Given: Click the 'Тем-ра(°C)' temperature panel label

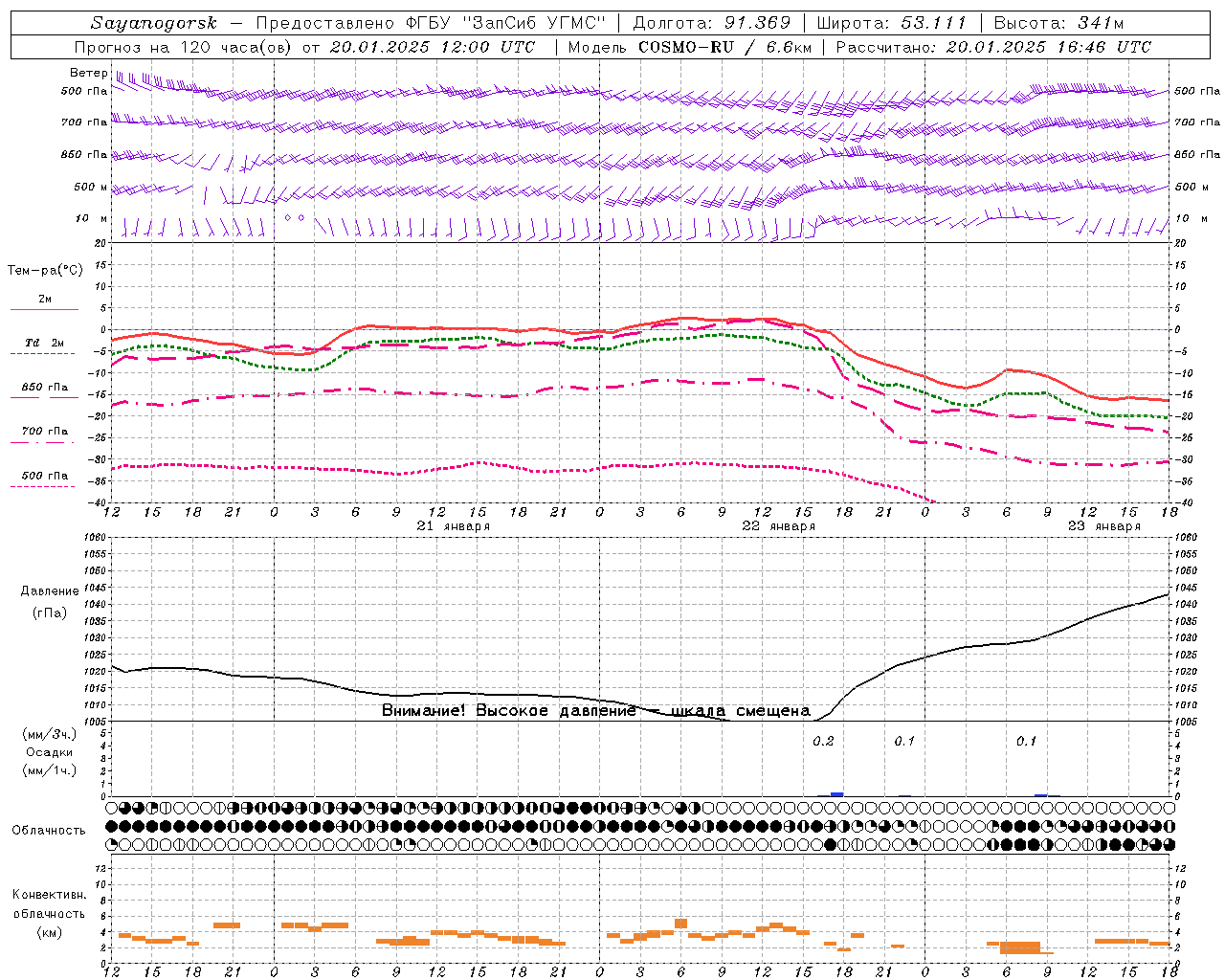Looking at the screenshot, I should click(x=45, y=271).
